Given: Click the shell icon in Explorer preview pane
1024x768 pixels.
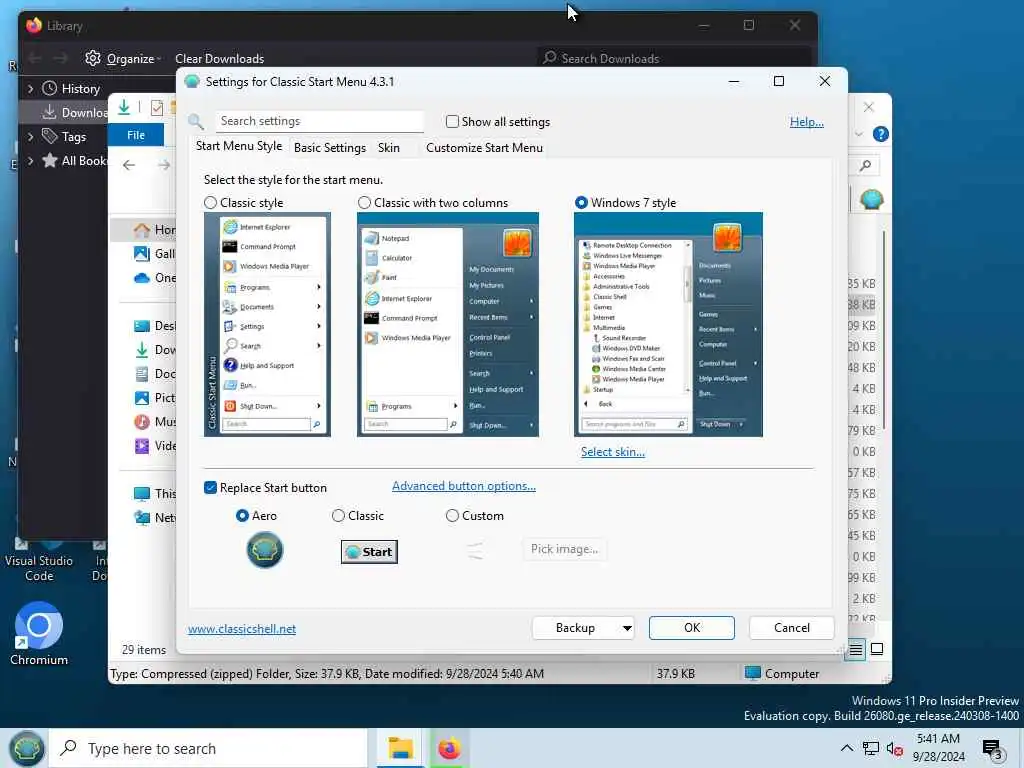Looking at the screenshot, I should coord(871,199).
